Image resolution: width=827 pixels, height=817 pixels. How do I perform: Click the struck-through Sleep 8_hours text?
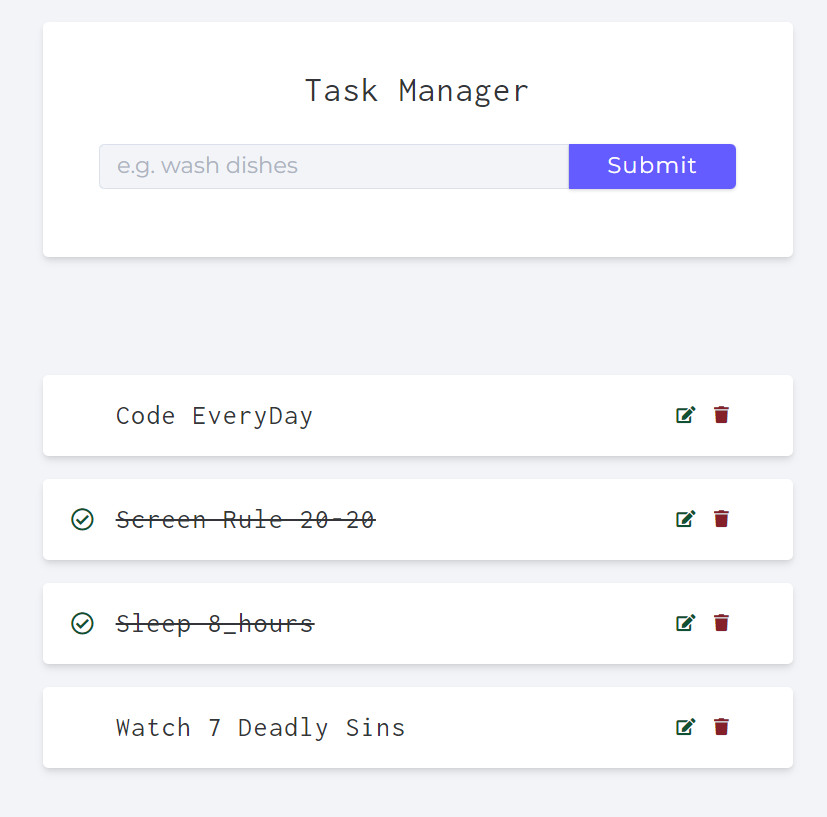[x=214, y=624]
